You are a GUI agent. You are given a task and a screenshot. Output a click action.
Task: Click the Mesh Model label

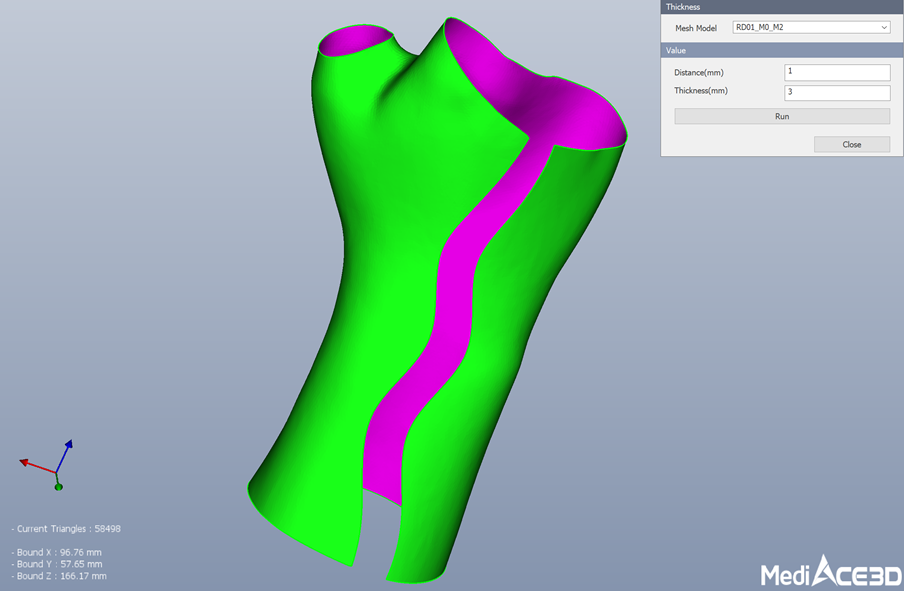(x=696, y=28)
